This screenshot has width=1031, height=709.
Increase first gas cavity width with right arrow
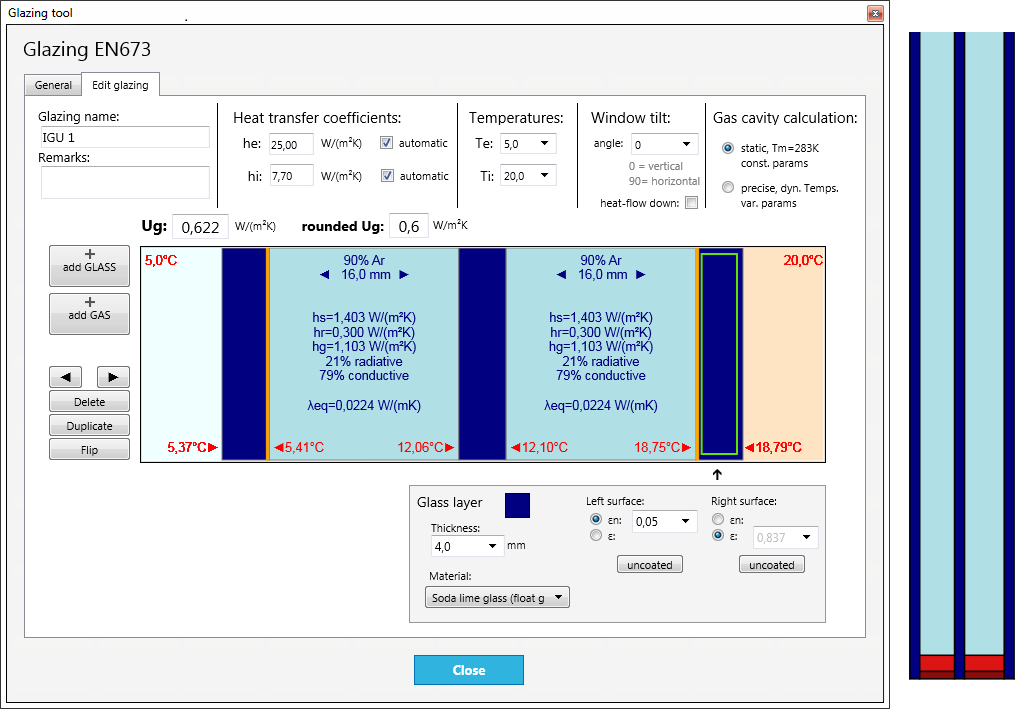(x=404, y=275)
